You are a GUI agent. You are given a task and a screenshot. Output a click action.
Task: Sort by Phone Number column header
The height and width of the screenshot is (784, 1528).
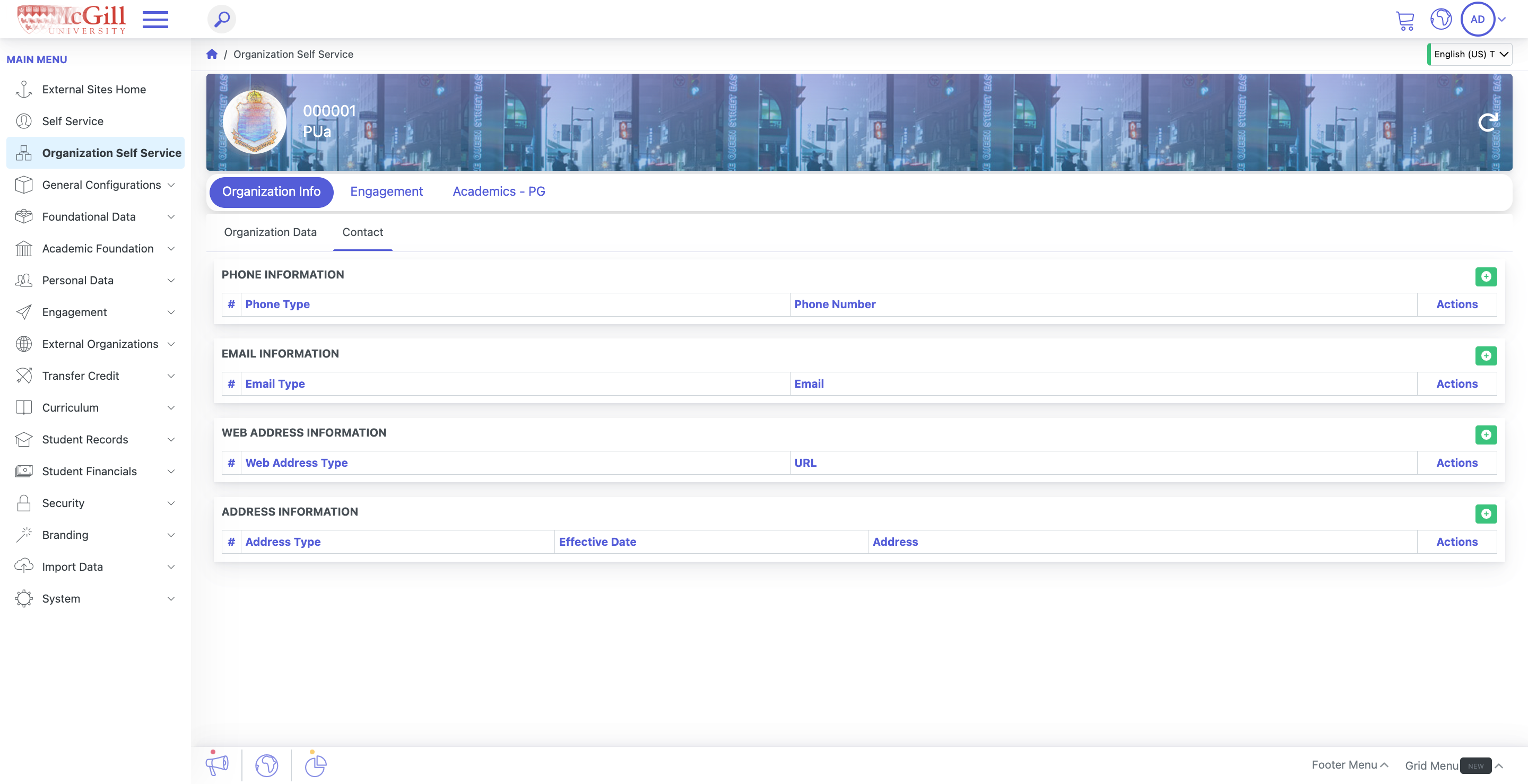point(835,304)
